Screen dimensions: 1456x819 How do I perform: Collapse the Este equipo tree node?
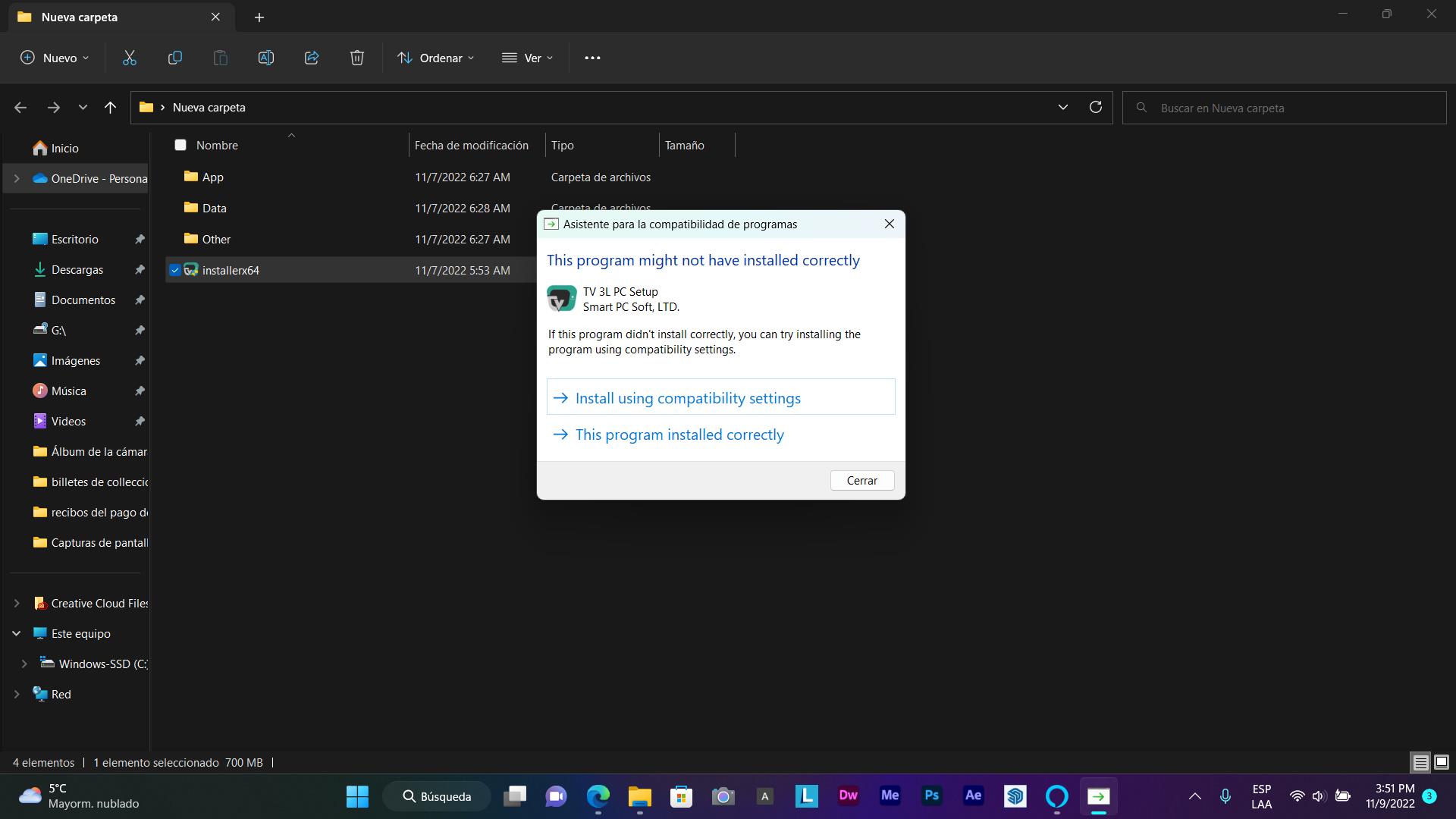(17, 633)
